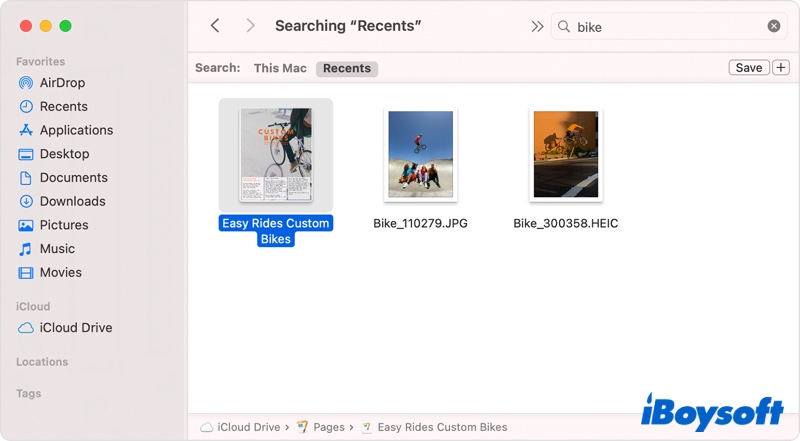800x441 pixels.
Task: Navigate back with left arrow
Action: [x=215, y=26]
